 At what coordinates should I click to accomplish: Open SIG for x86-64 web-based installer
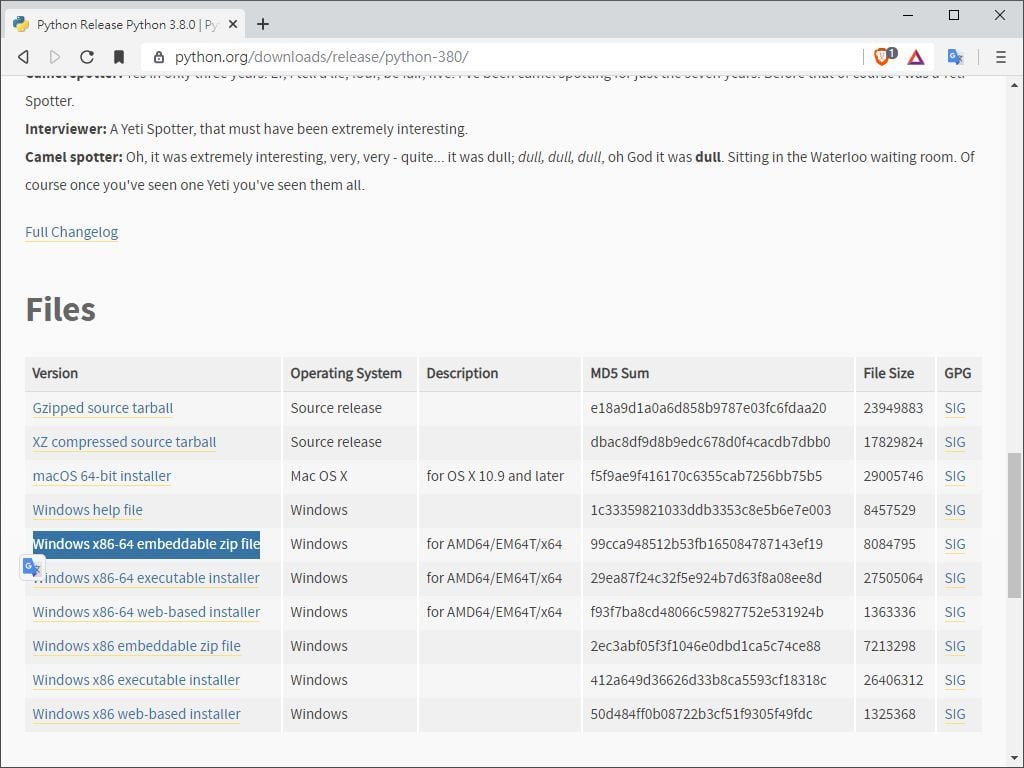coord(955,612)
